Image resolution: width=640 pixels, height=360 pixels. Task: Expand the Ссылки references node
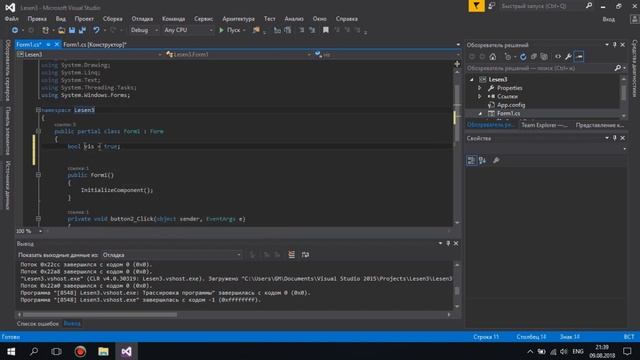click(480, 97)
